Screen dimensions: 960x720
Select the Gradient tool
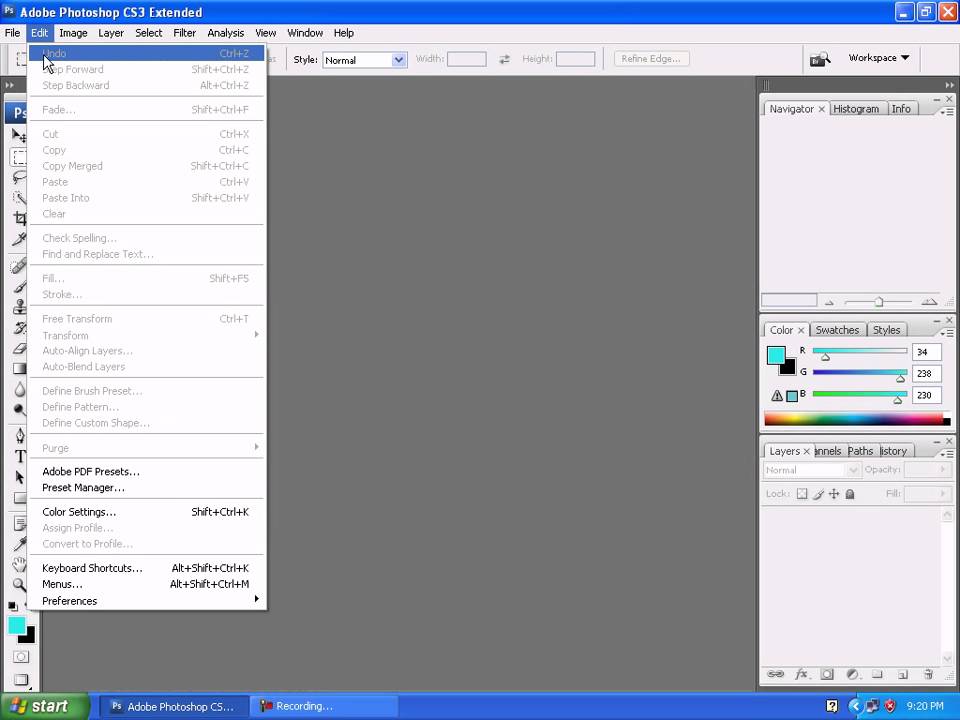(x=19, y=368)
